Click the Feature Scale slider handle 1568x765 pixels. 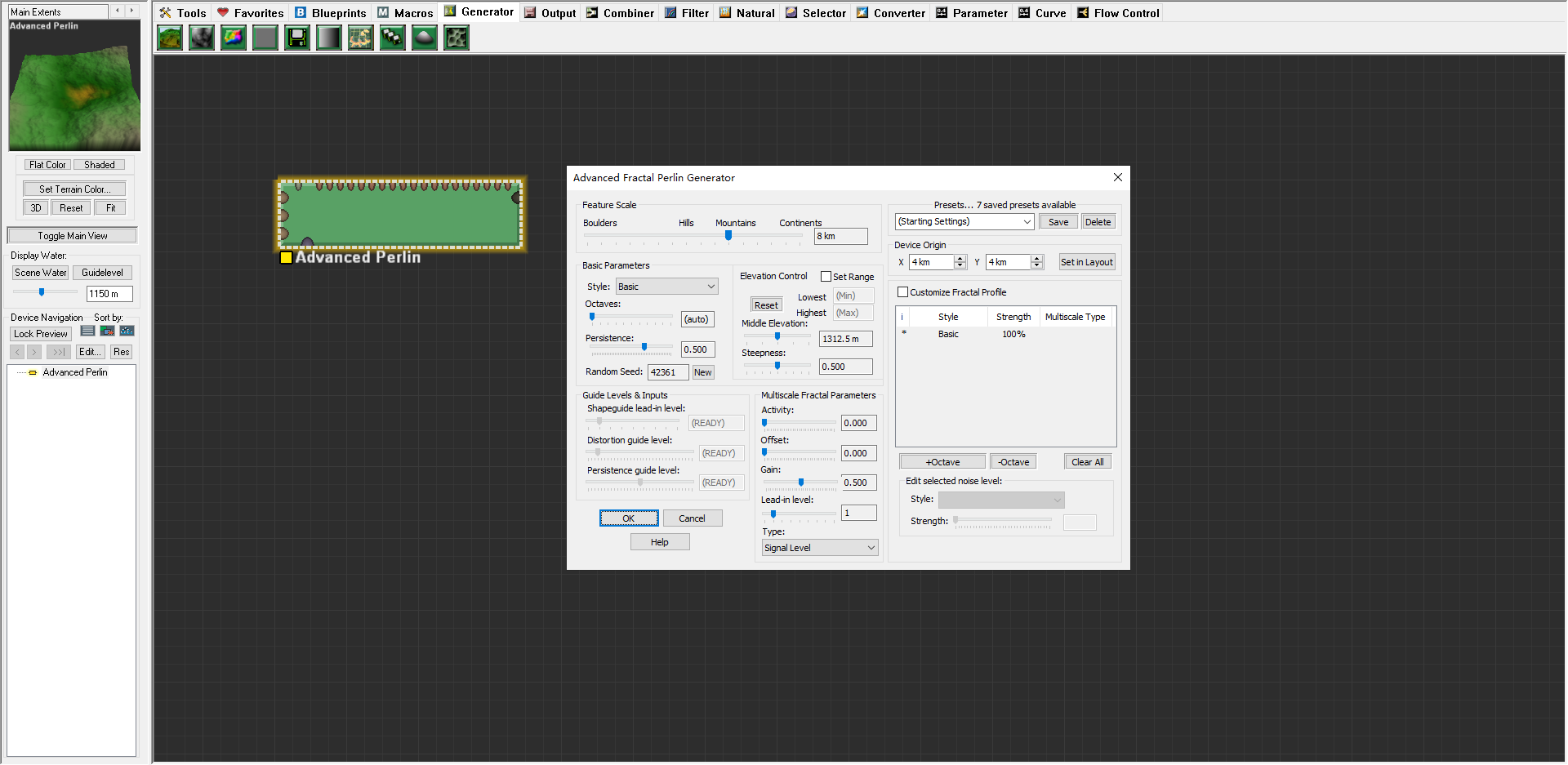[728, 235]
